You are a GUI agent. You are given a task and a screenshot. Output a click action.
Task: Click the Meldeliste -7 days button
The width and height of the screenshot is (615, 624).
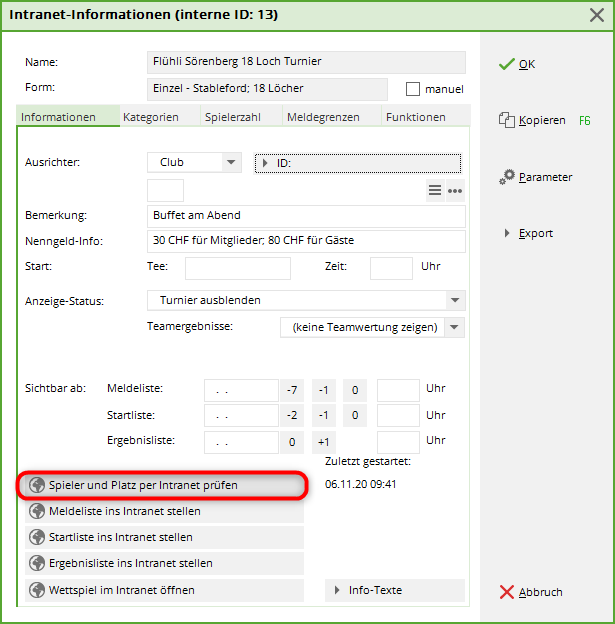pos(292,390)
